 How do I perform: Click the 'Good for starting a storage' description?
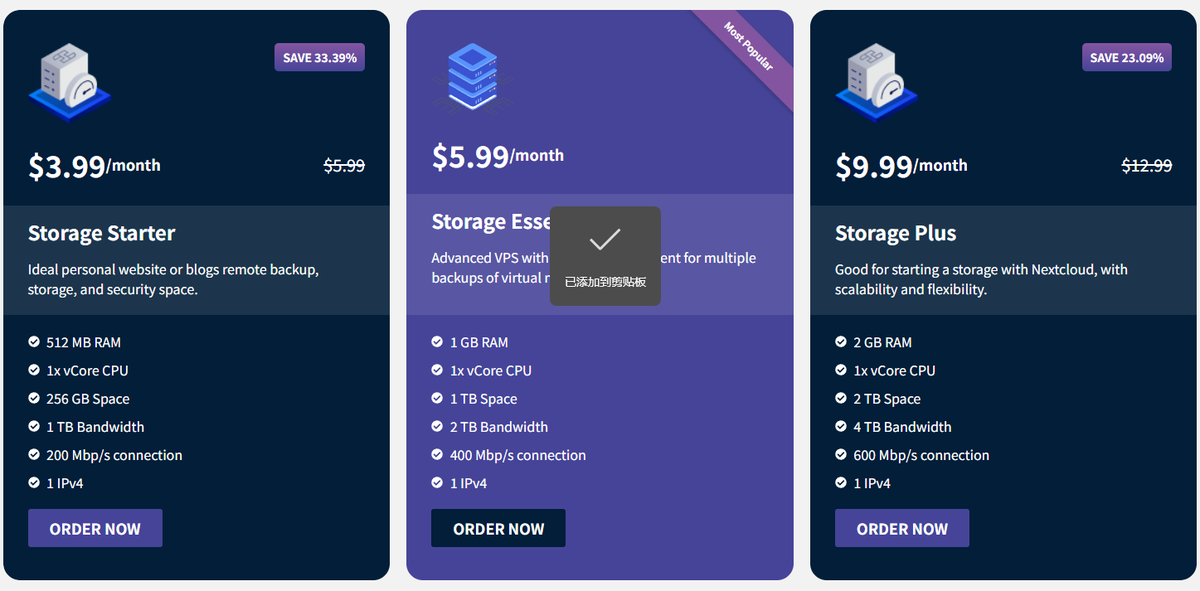982,279
